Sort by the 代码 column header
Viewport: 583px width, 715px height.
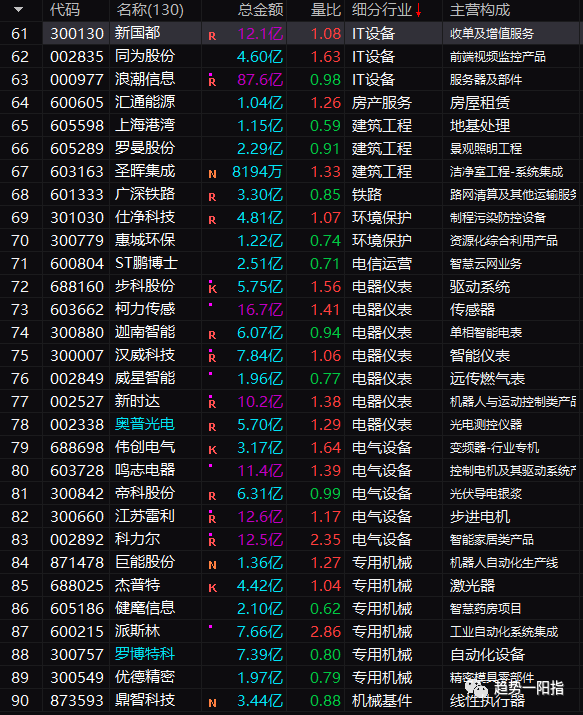[x=65, y=10]
